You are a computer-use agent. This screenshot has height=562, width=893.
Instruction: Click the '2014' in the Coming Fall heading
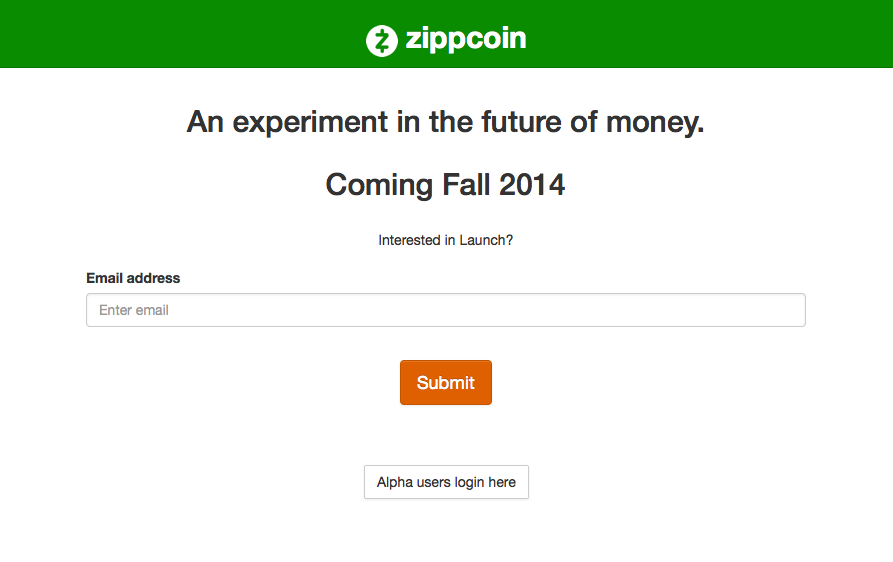tap(532, 184)
